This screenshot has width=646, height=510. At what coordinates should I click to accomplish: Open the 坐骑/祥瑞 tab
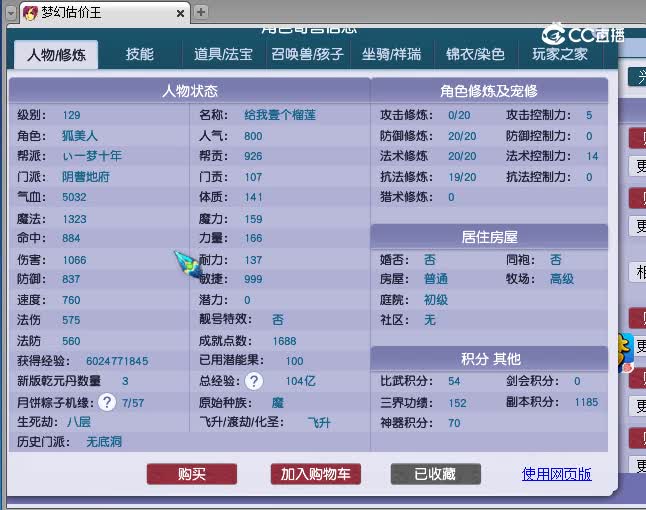click(392, 54)
